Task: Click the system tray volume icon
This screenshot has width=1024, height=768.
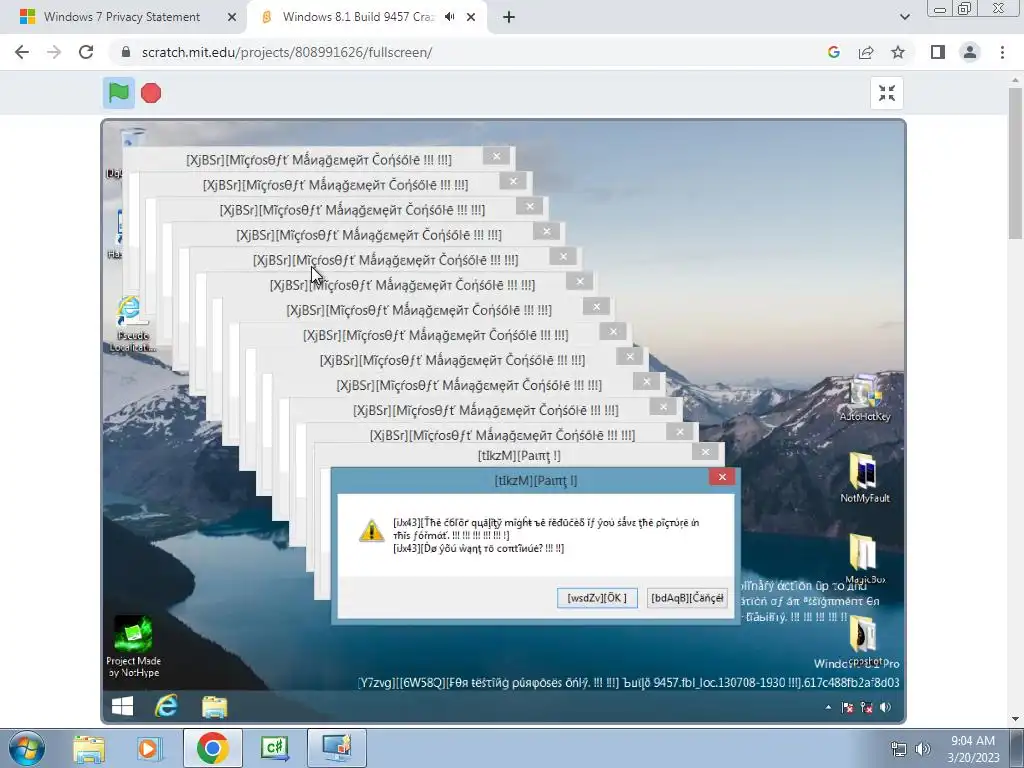Action: pos(922,749)
